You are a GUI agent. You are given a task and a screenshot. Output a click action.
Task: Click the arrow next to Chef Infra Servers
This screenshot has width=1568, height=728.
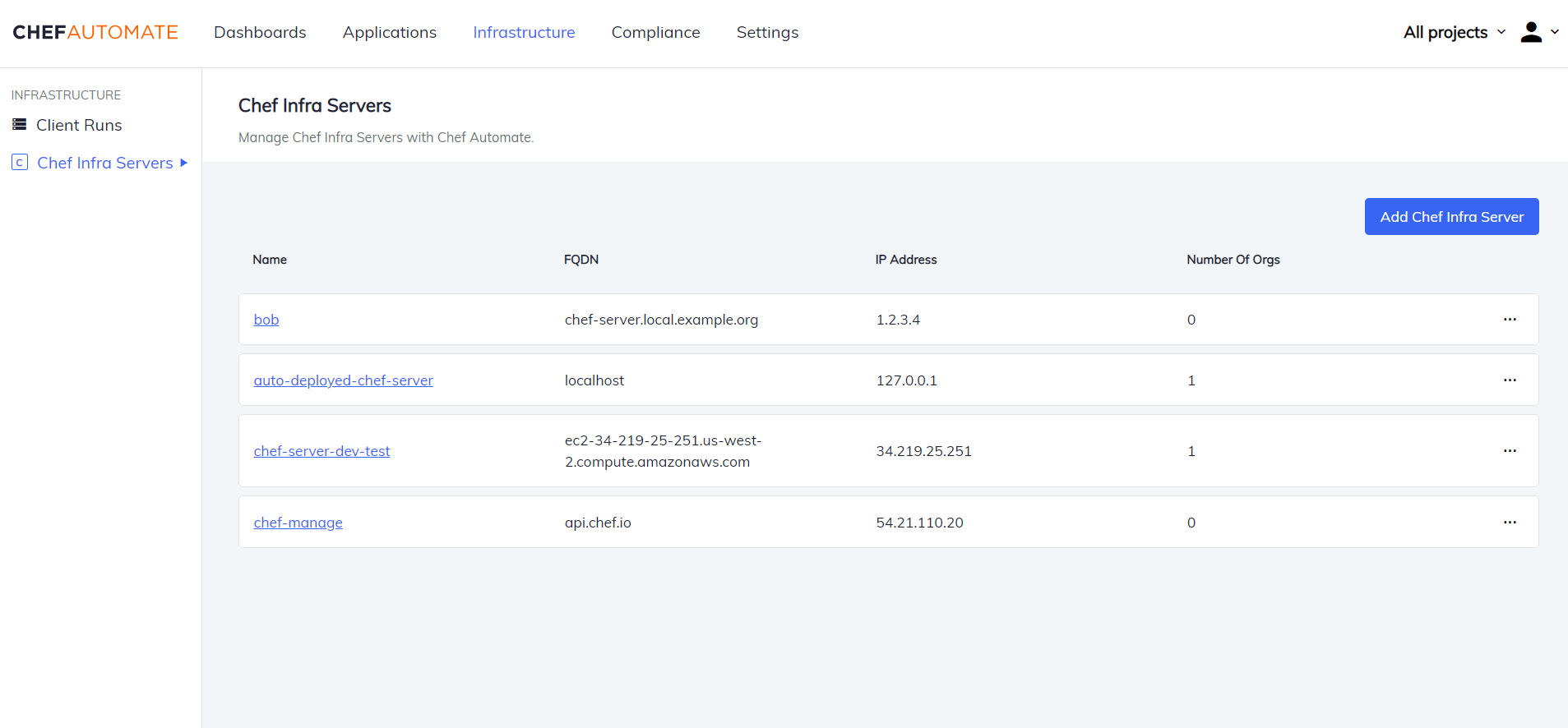[184, 163]
